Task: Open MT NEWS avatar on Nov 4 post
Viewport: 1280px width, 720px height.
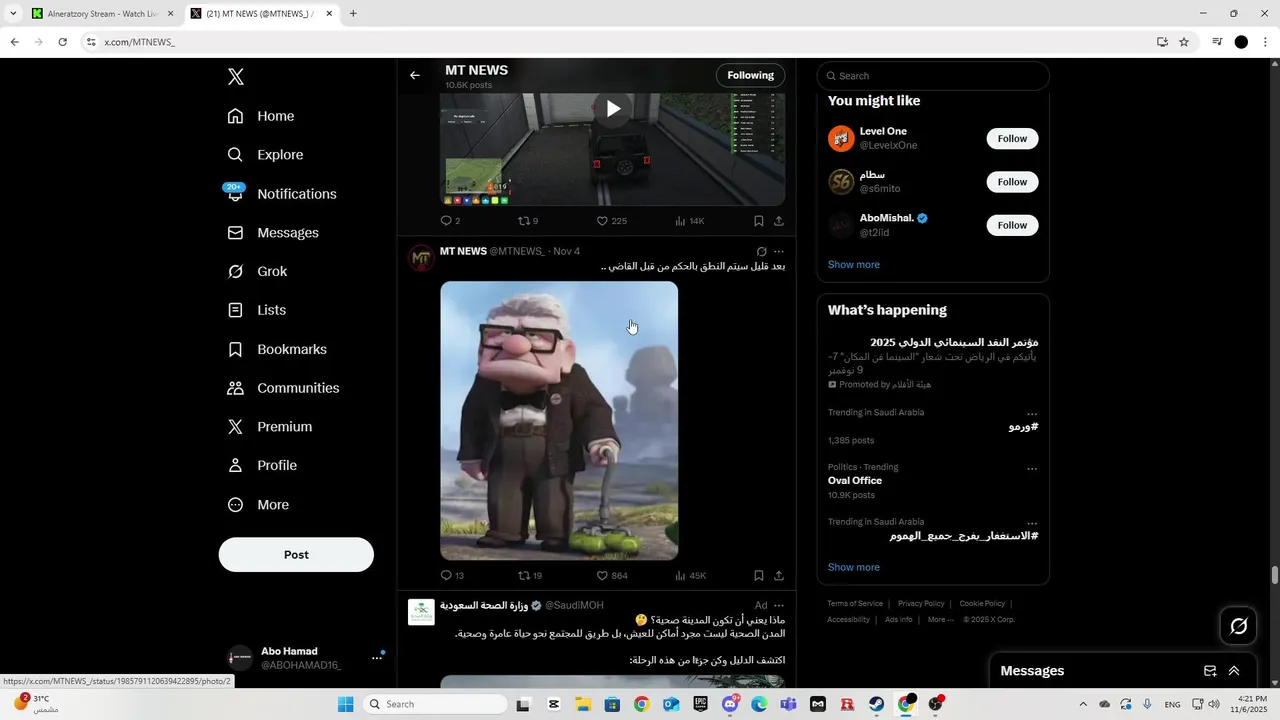Action: (x=422, y=259)
